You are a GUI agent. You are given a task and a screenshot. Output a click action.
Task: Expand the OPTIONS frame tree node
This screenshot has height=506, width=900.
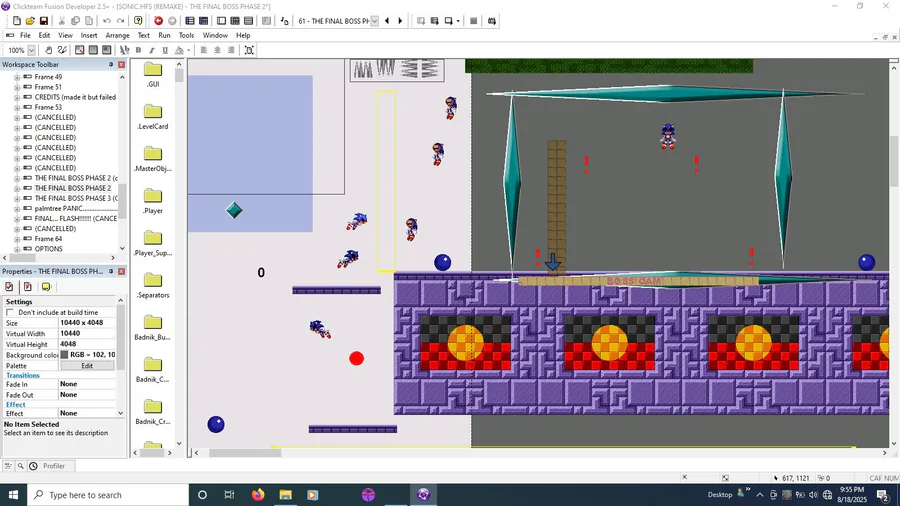click(17, 249)
